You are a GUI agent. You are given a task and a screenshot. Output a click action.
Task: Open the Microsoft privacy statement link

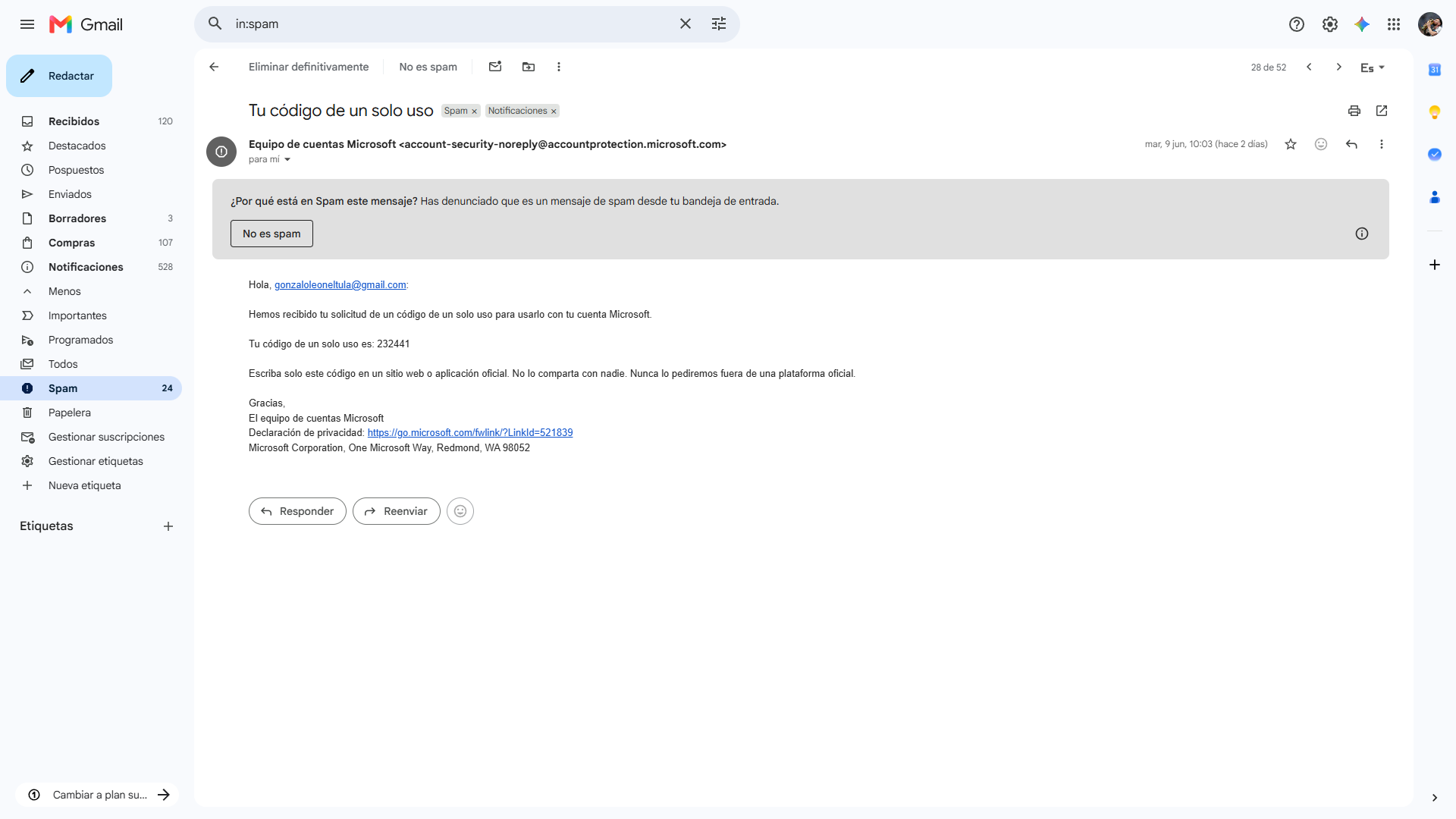[x=470, y=433]
